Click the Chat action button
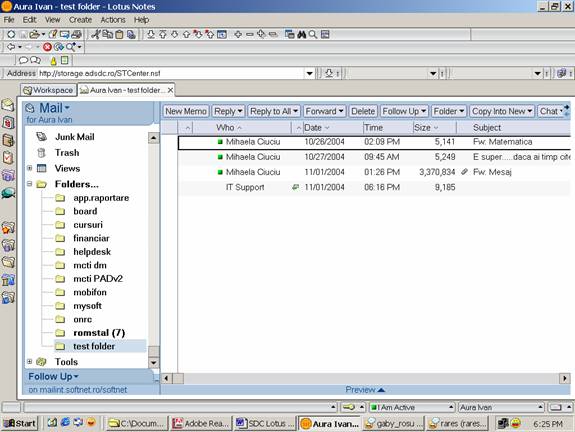The image size is (575, 432). (x=551, y=111)
